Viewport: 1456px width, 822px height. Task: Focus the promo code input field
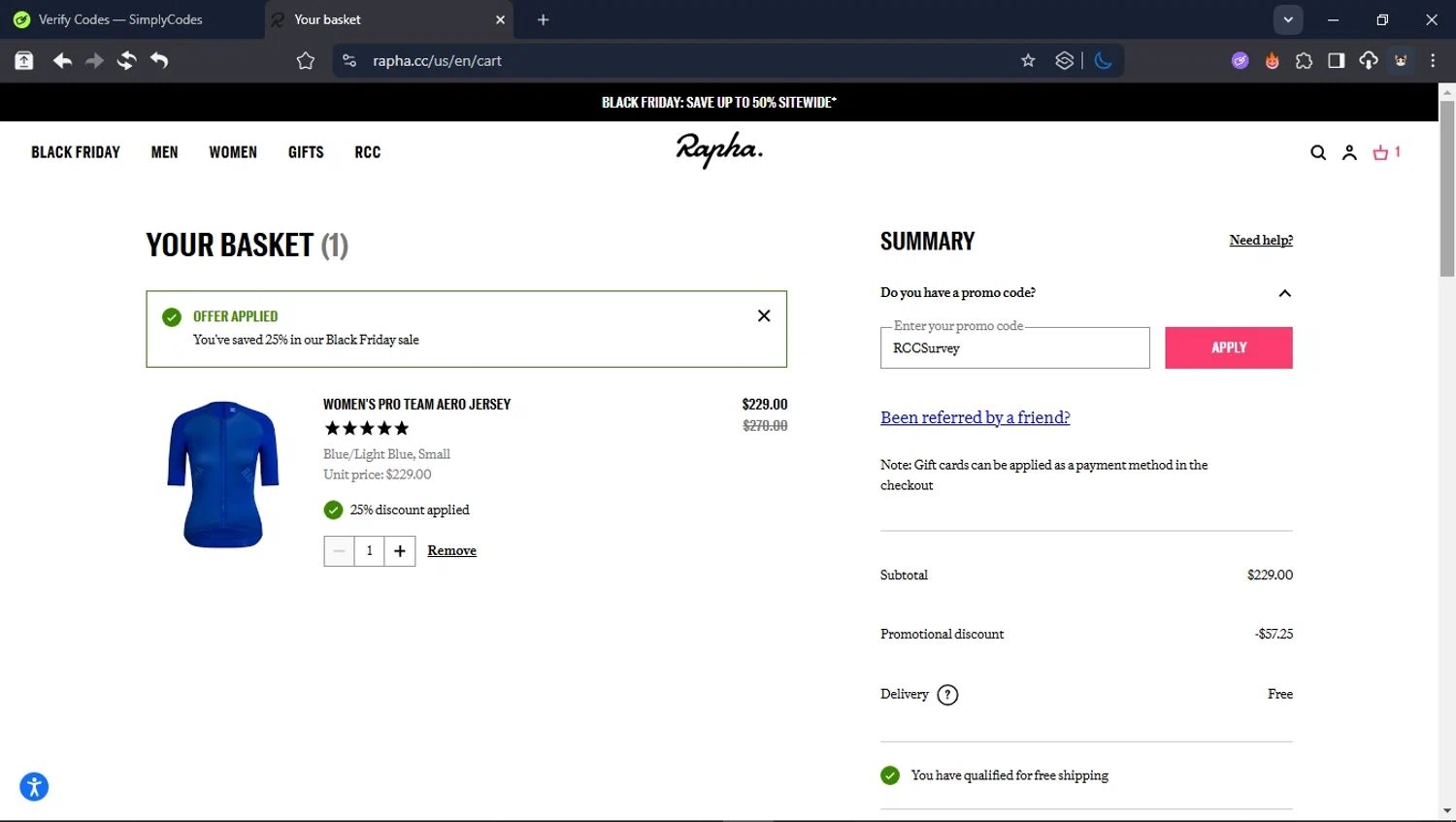(x=1014, y=347)
